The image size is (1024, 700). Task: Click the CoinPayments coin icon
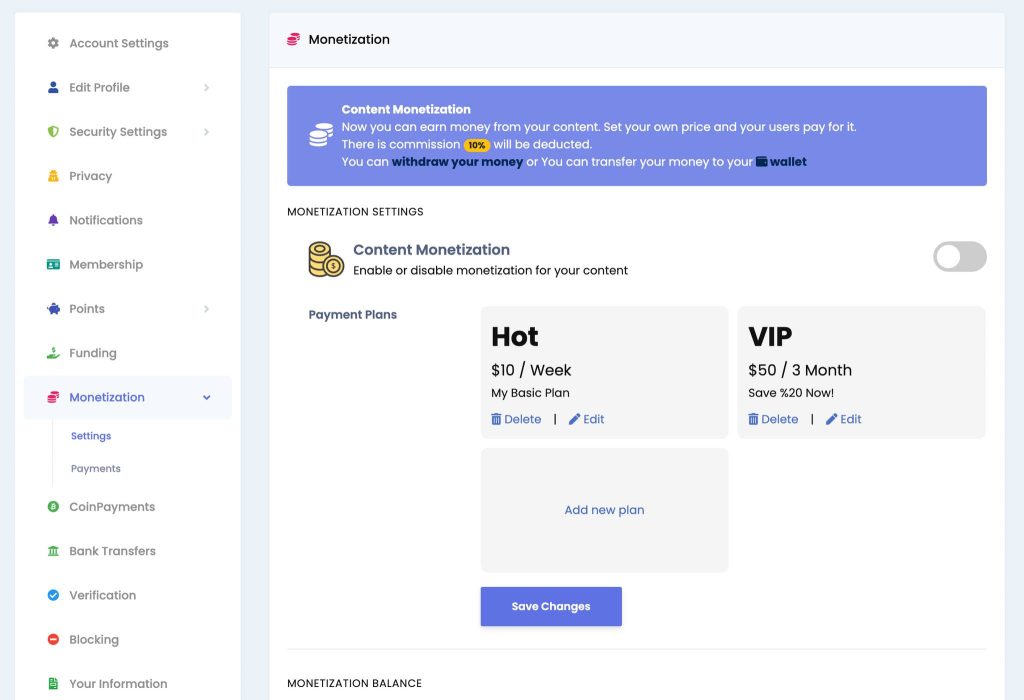53,507
